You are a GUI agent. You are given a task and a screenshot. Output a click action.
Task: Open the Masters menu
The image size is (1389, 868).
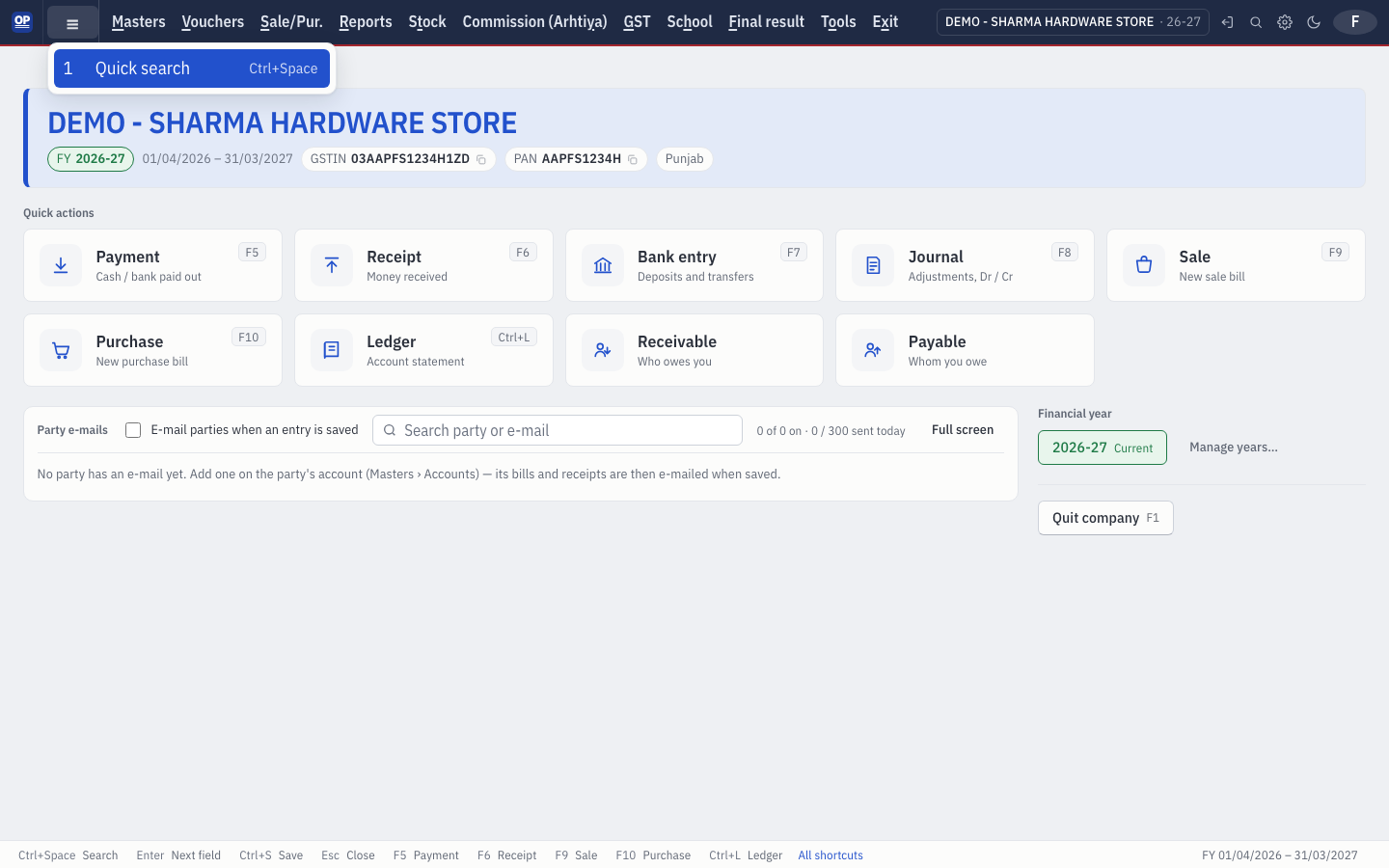pyautogui.click(x=139, y=22)
